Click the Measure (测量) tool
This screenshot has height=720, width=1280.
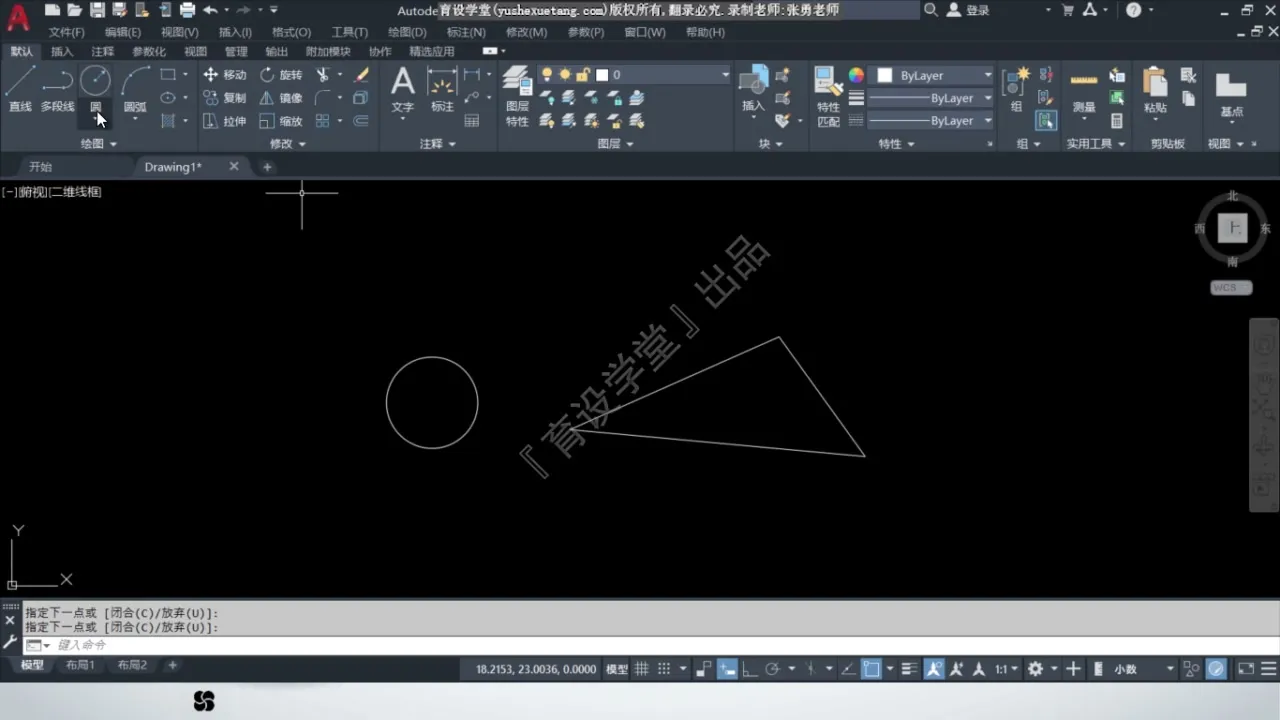point(1084,90)
